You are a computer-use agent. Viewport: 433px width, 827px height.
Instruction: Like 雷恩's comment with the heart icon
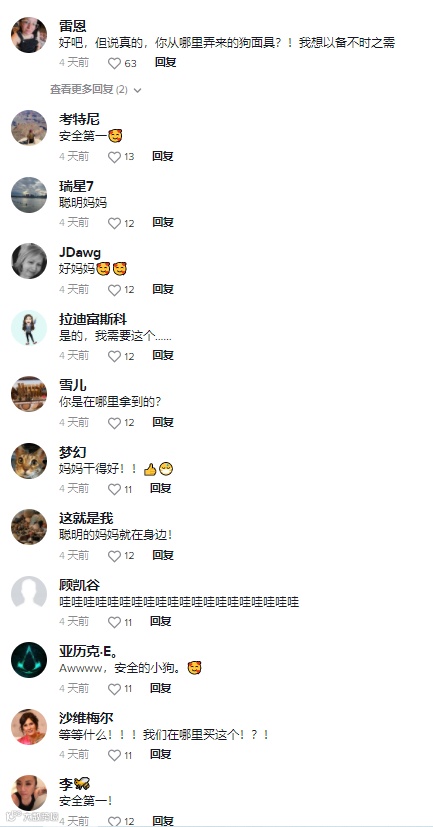coord(114,63)
